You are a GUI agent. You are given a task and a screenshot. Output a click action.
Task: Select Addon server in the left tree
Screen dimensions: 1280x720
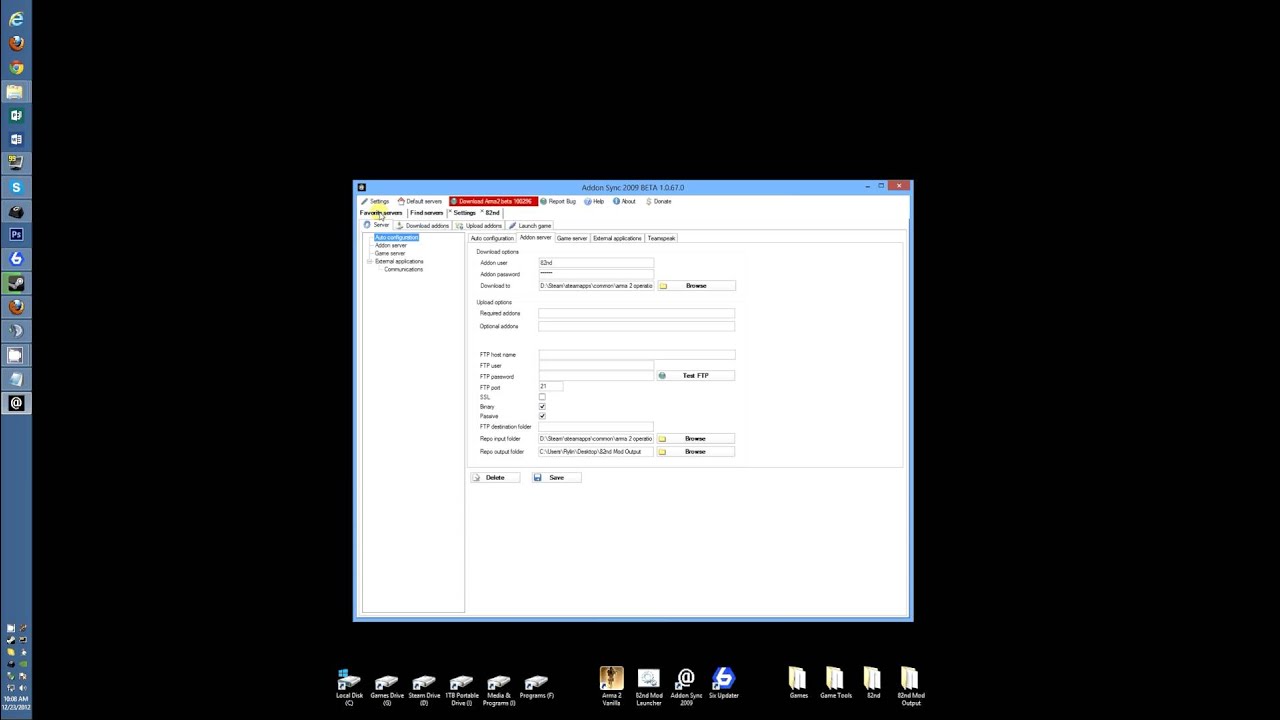pyautogui.click(x=390, y=245)
